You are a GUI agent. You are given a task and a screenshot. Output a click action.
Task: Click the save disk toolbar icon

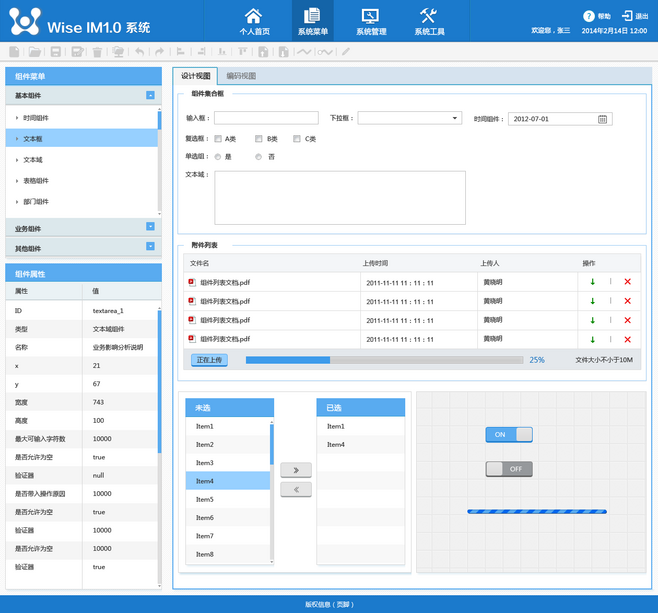point(56,52)
